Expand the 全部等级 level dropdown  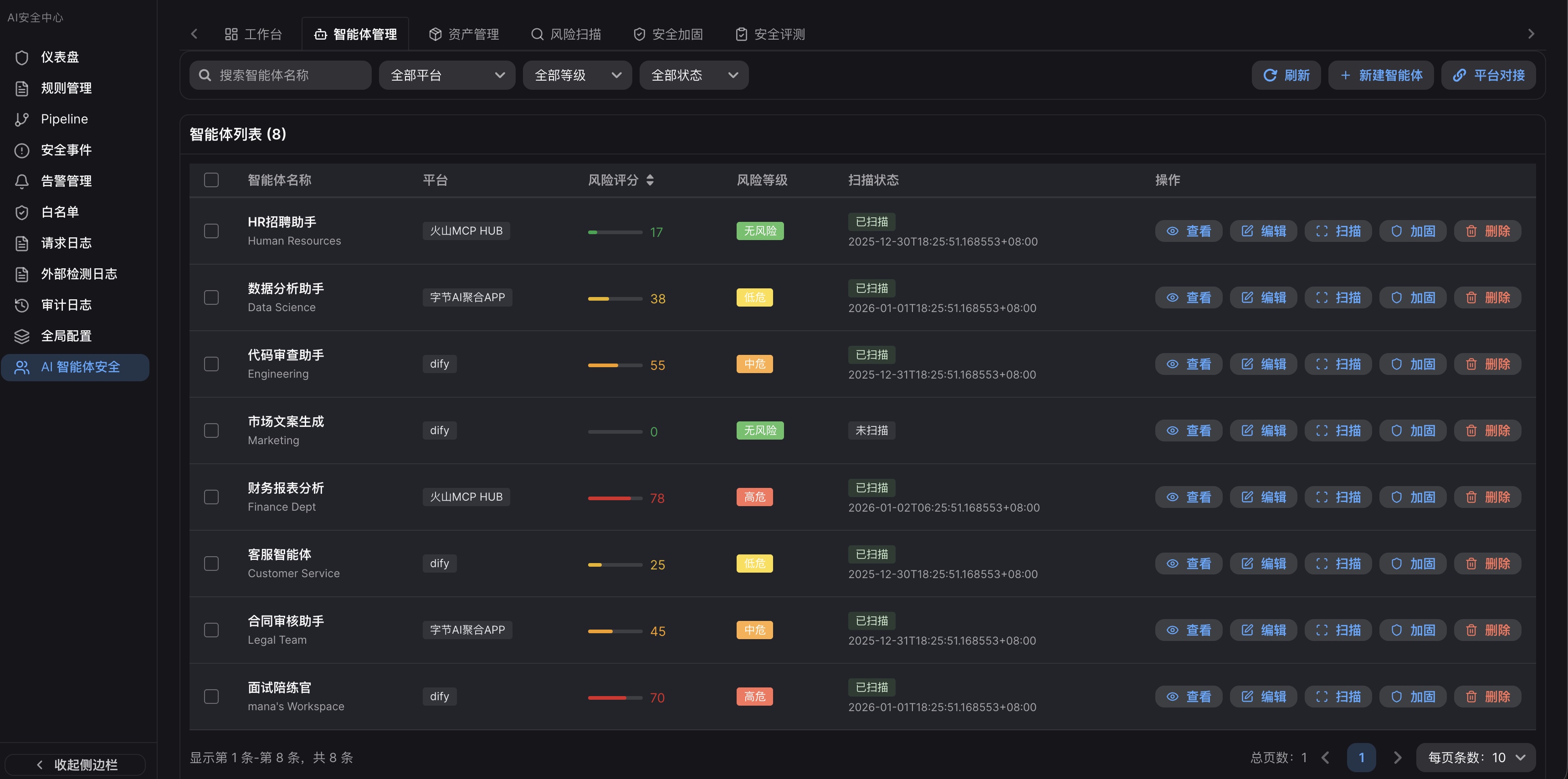[x=576, y=75]
